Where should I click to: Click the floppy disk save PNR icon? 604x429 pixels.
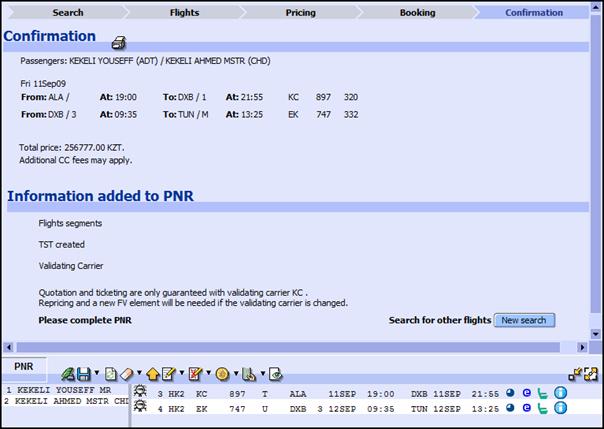click(84, 374)
